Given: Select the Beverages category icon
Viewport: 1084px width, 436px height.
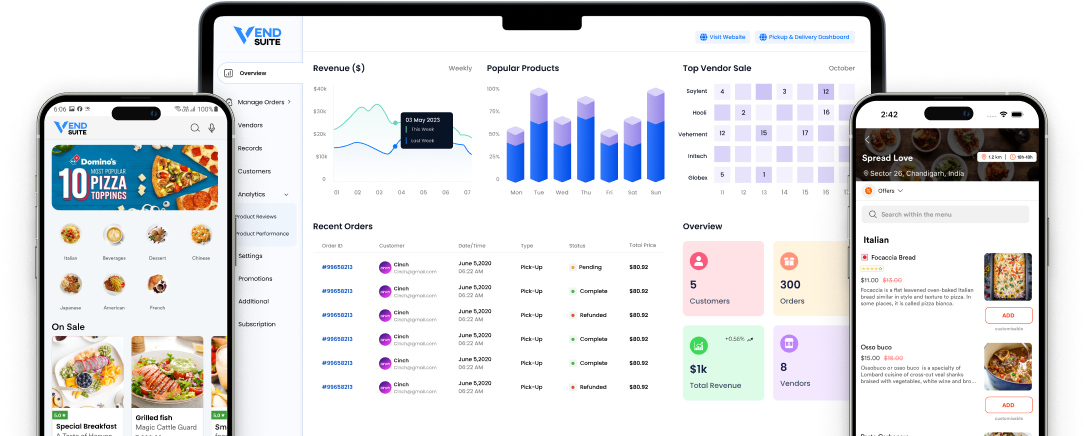Looking at the screenshot, I should pyautogui.click(x=113, y=234).
